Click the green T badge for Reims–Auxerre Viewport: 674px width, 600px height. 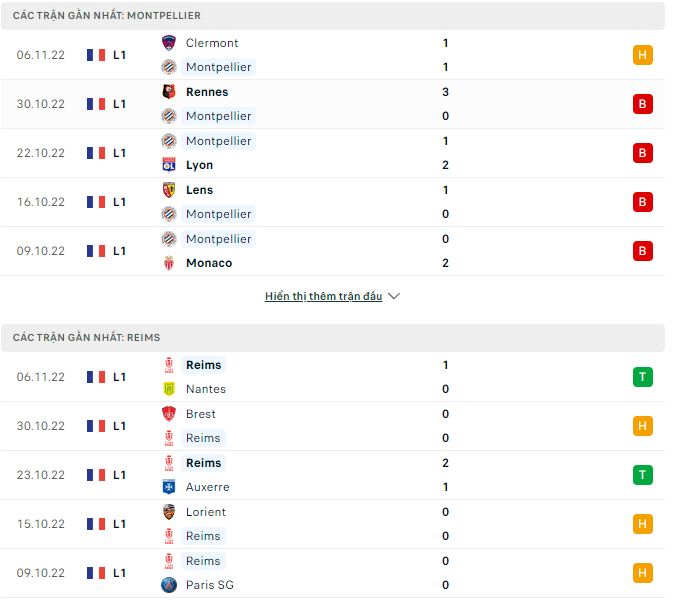point(642,475)
